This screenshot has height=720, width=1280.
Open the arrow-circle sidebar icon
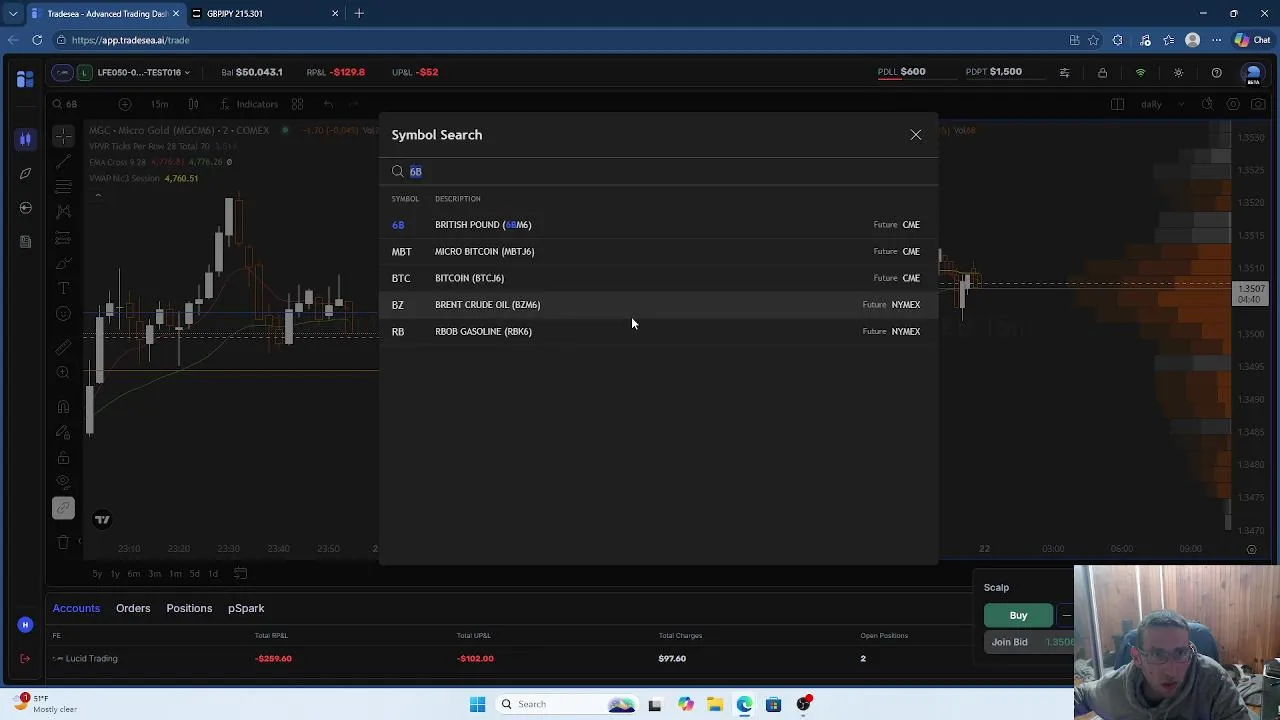click(25, 207)
